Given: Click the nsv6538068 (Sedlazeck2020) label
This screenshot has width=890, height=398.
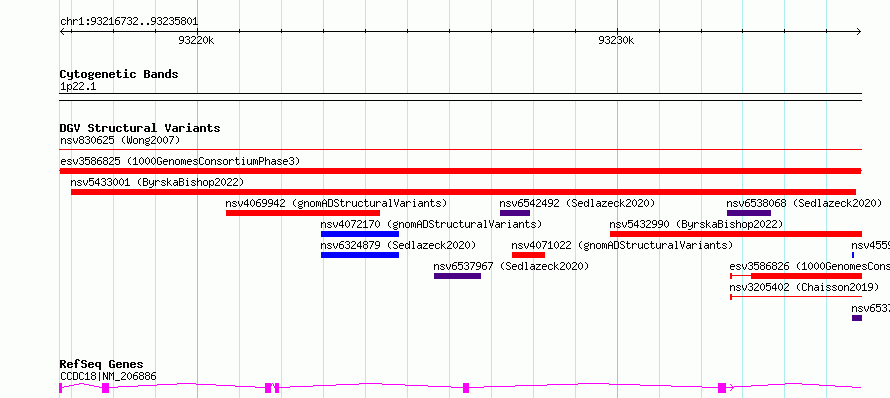Looking at the screenshot, I should pos(804,203).
